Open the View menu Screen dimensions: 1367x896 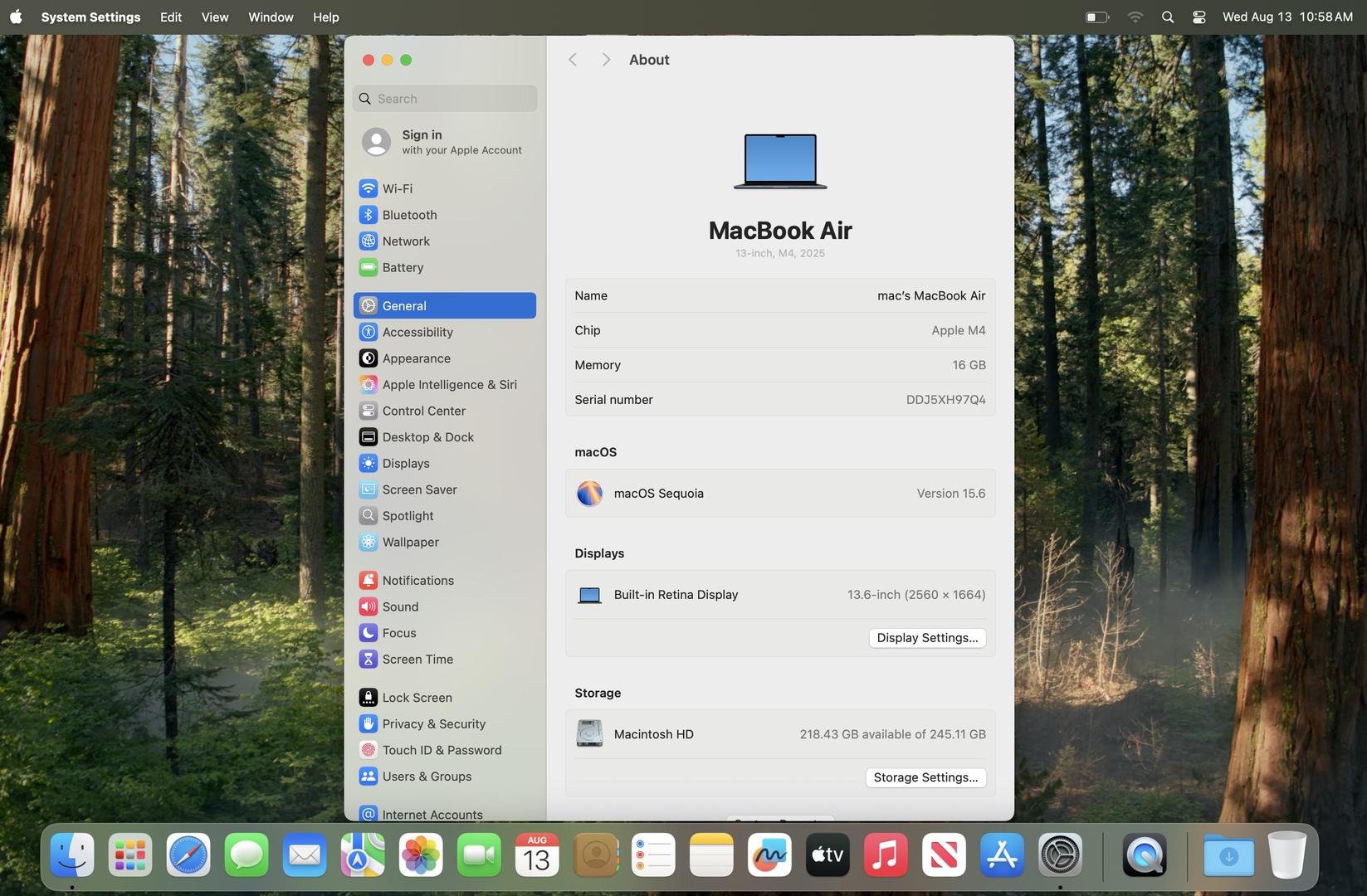(x=215, y=17)
